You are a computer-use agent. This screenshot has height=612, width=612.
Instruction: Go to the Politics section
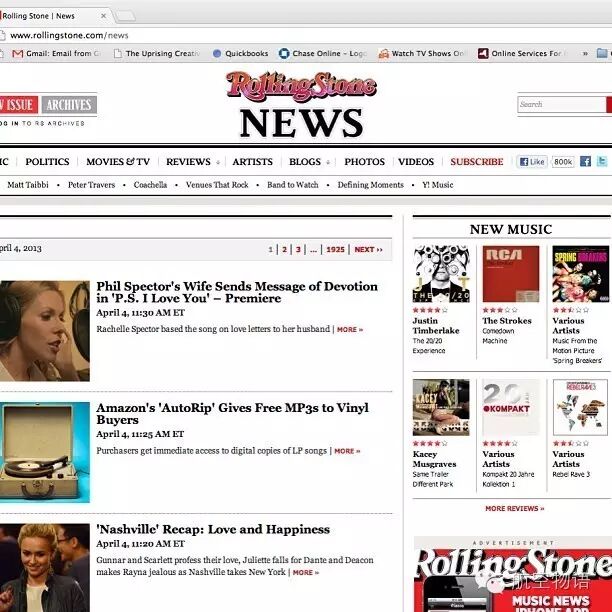coord(47,162)
